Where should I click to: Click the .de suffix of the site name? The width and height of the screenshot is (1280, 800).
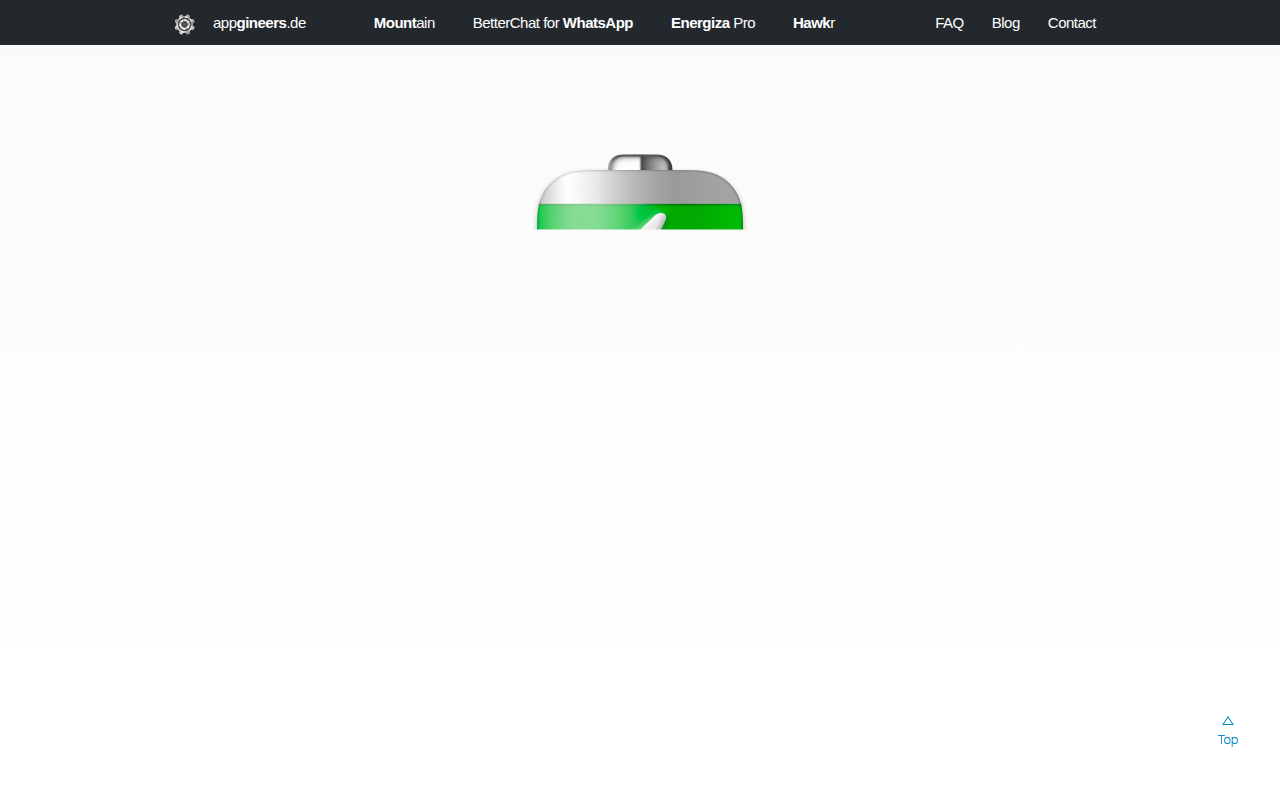pyautogui.click(x=296, y=23)
